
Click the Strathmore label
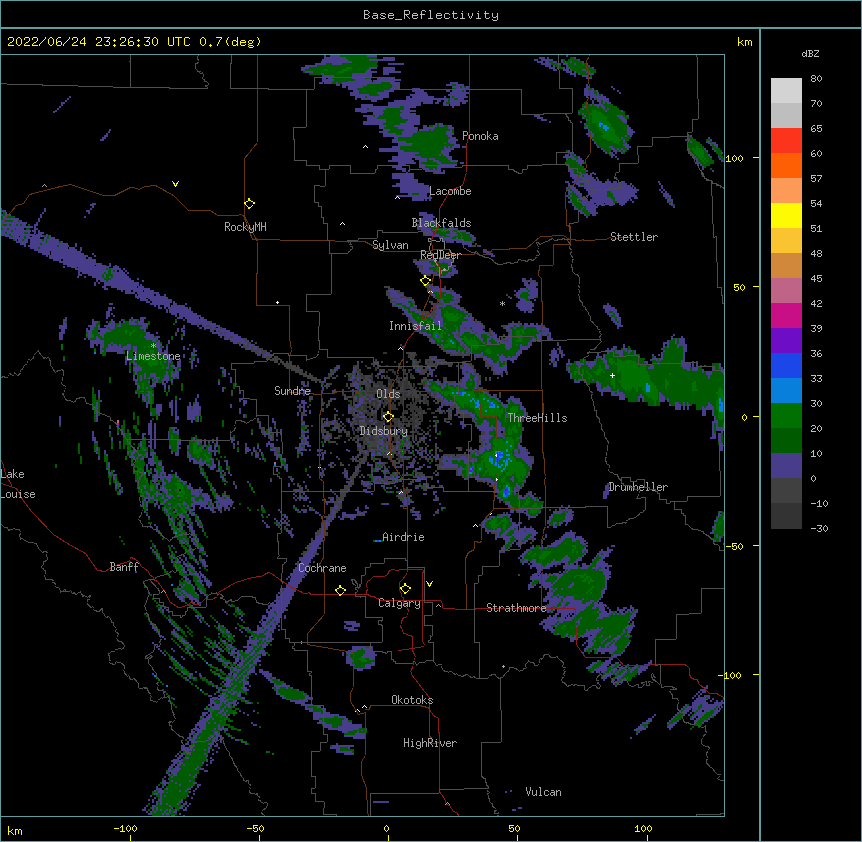(x=516, y=608)
